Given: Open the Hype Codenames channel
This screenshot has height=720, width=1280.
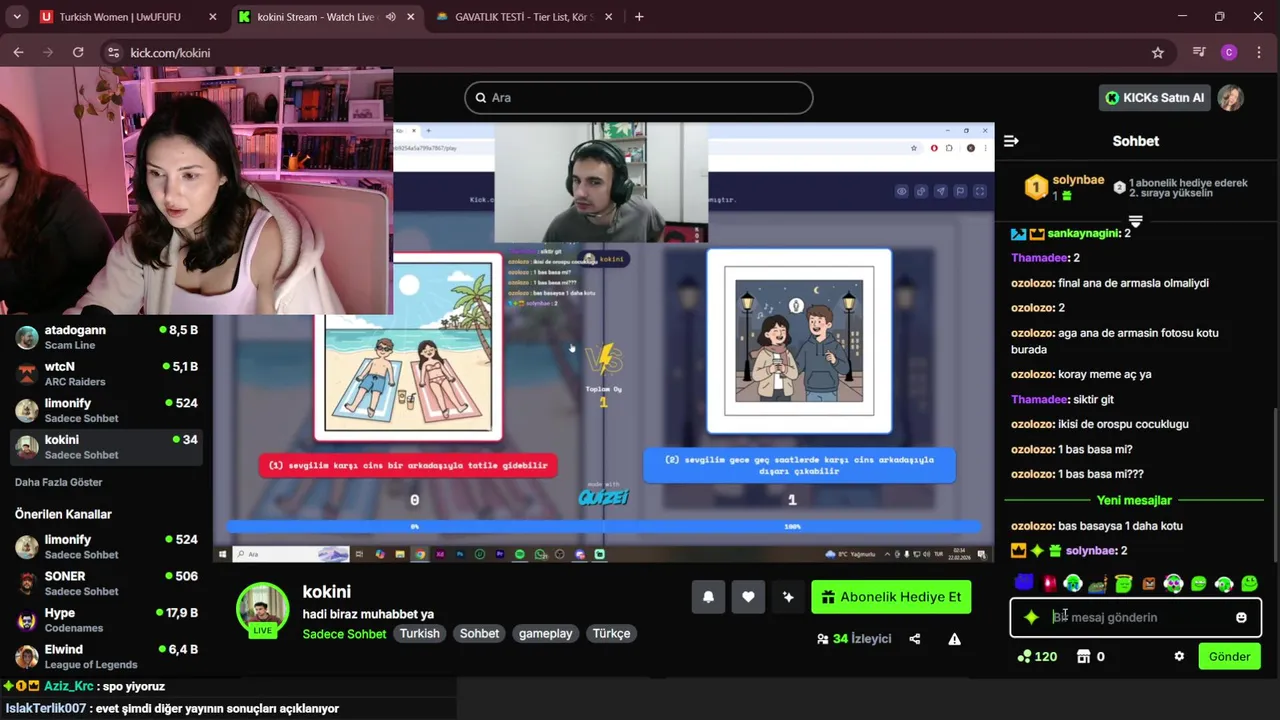Looking at the screenshot, I should 106,620.
